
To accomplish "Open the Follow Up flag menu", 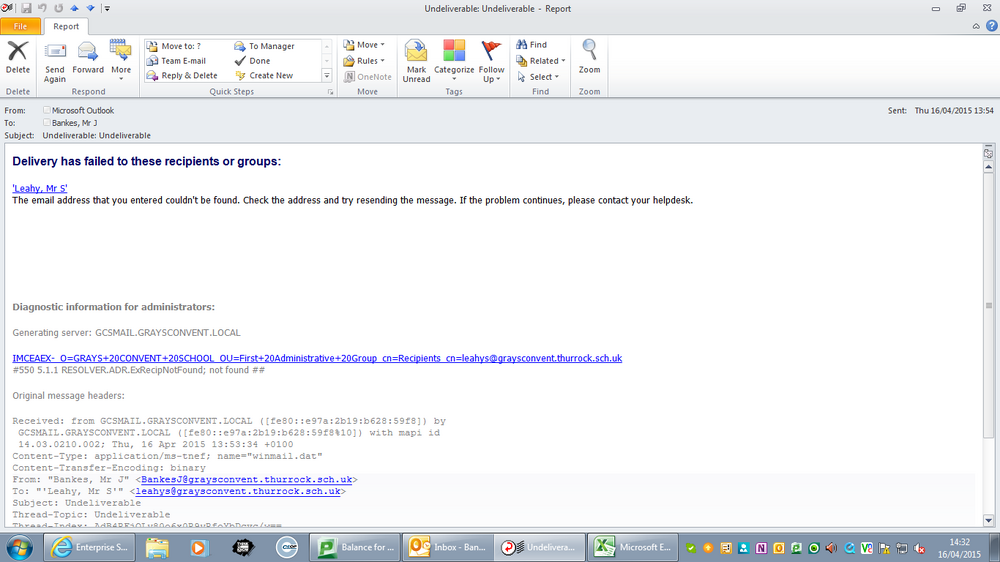I will coord(491,61).
